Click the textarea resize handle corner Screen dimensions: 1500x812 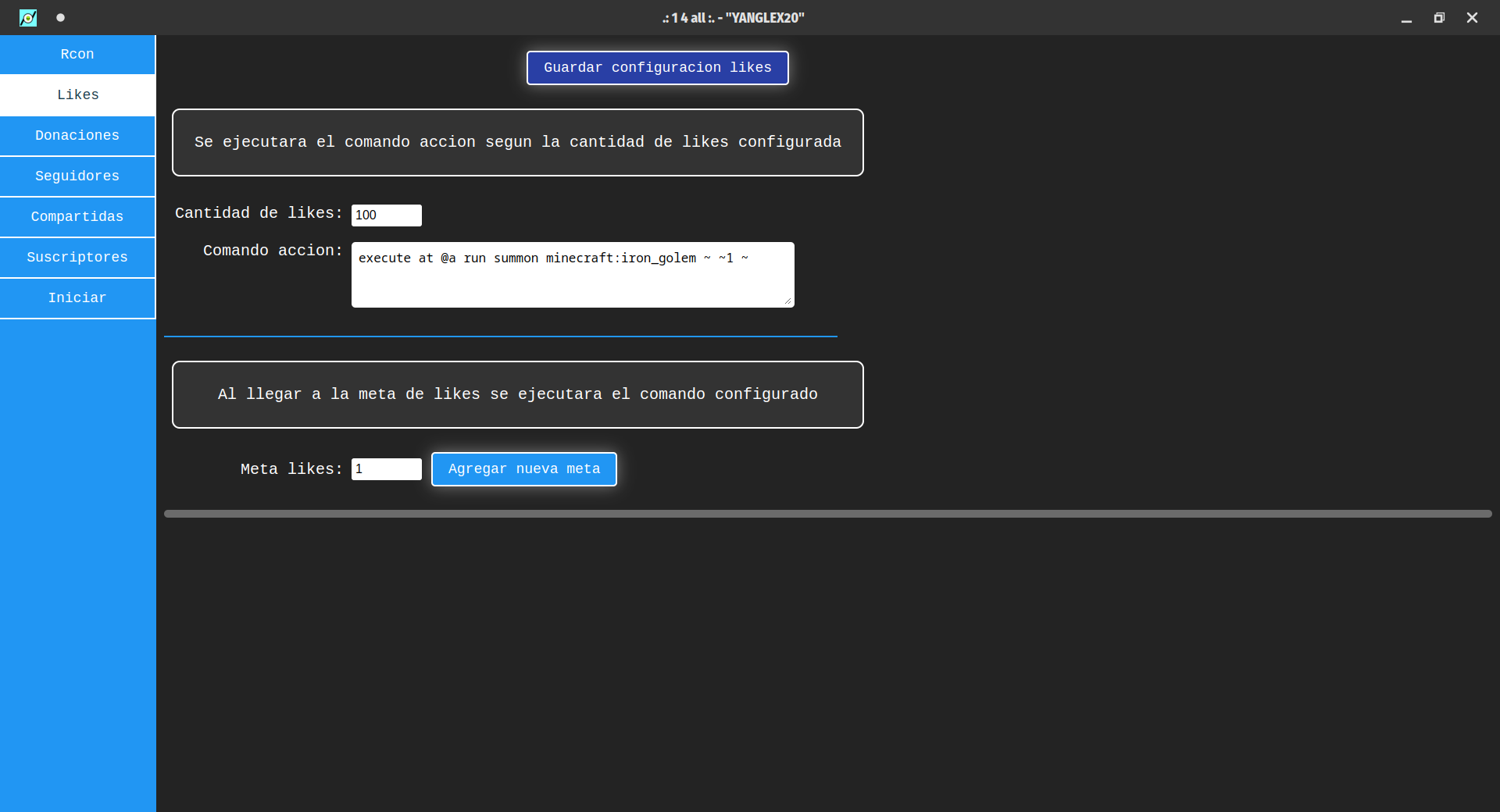tap(788, 301)
